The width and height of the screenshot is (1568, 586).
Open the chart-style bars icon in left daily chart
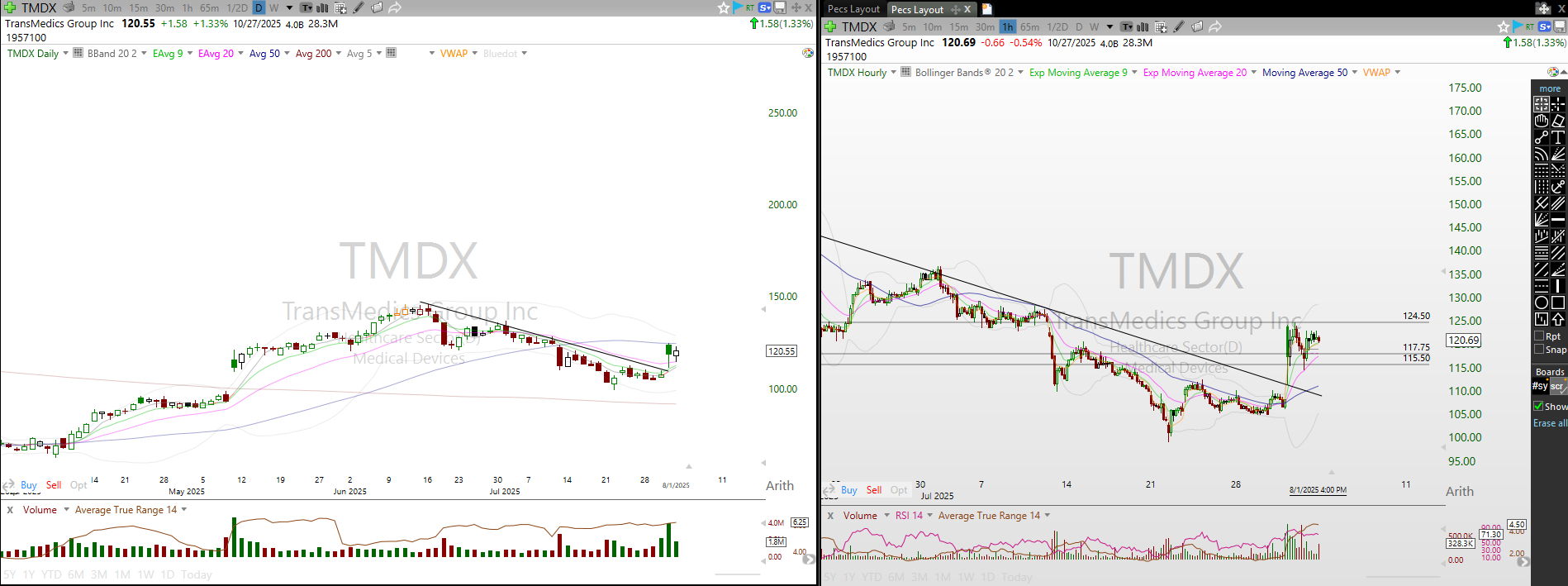pos(323,7)
